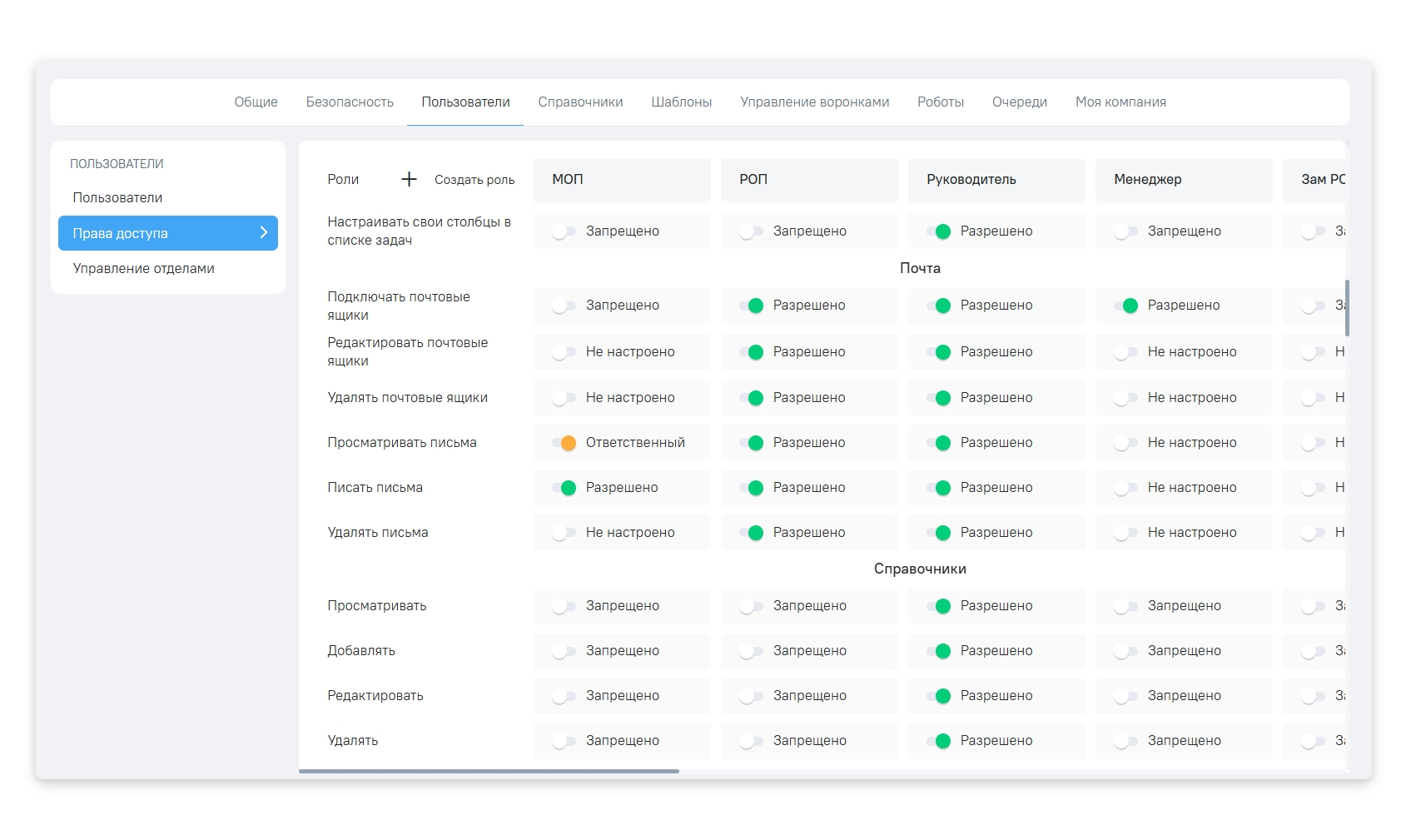1406x840 pixels.
Task: Open Управление отделами in the sidebar
Action: coord(143,268)
